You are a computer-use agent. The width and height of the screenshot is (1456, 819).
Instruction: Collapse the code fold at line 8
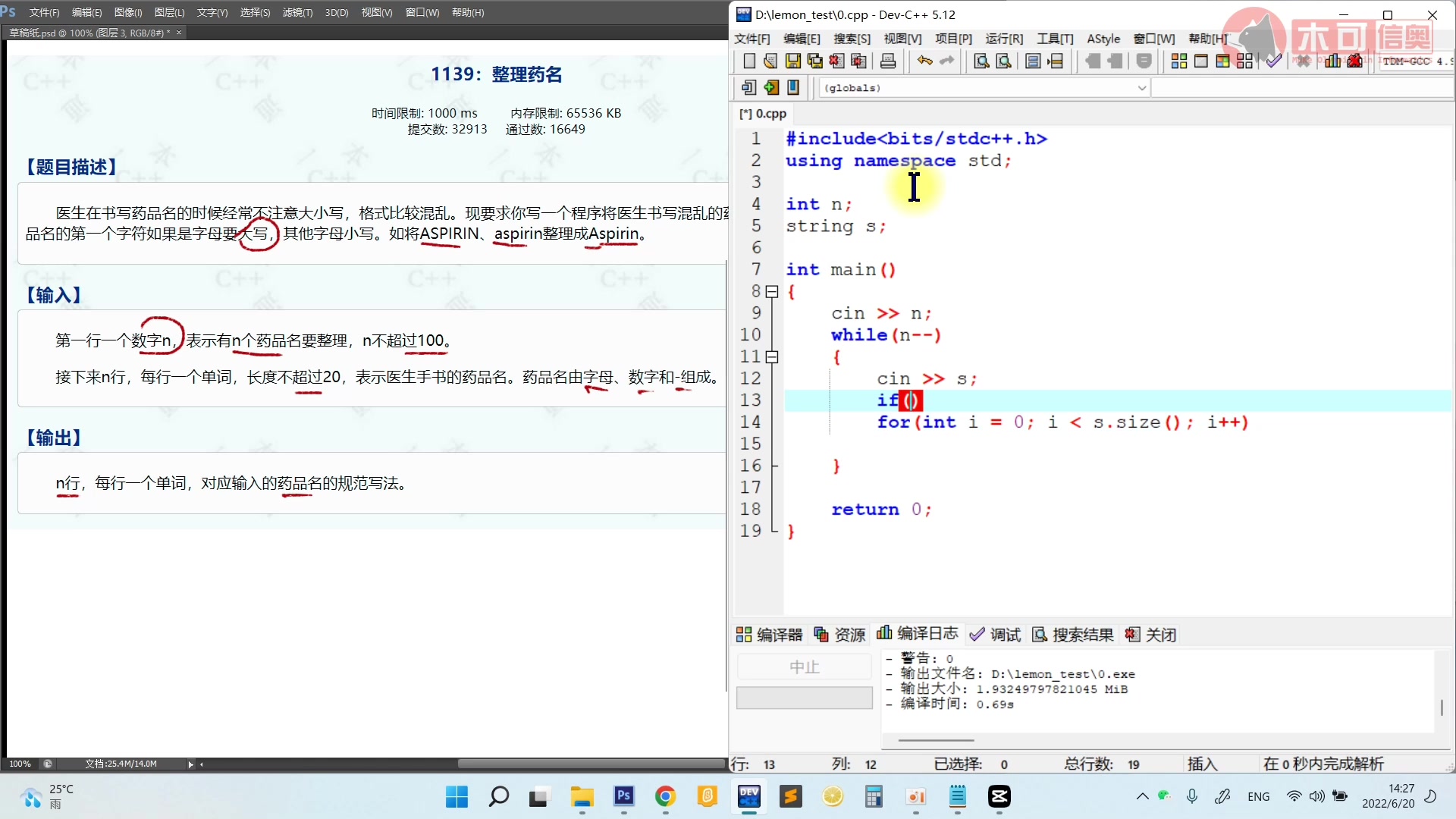click(x=772, y=291)
